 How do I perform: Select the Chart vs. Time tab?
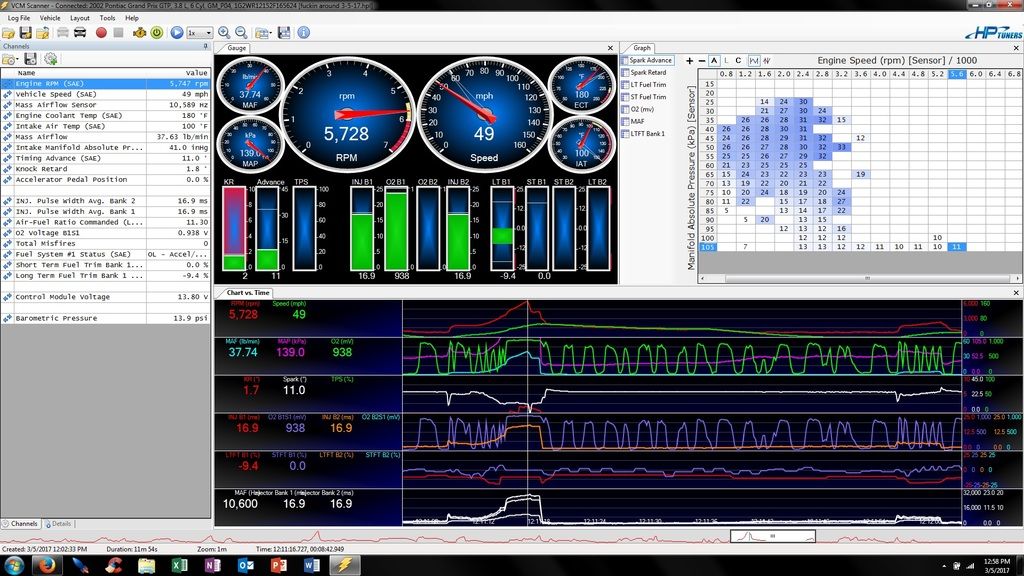tap(248, 293)
